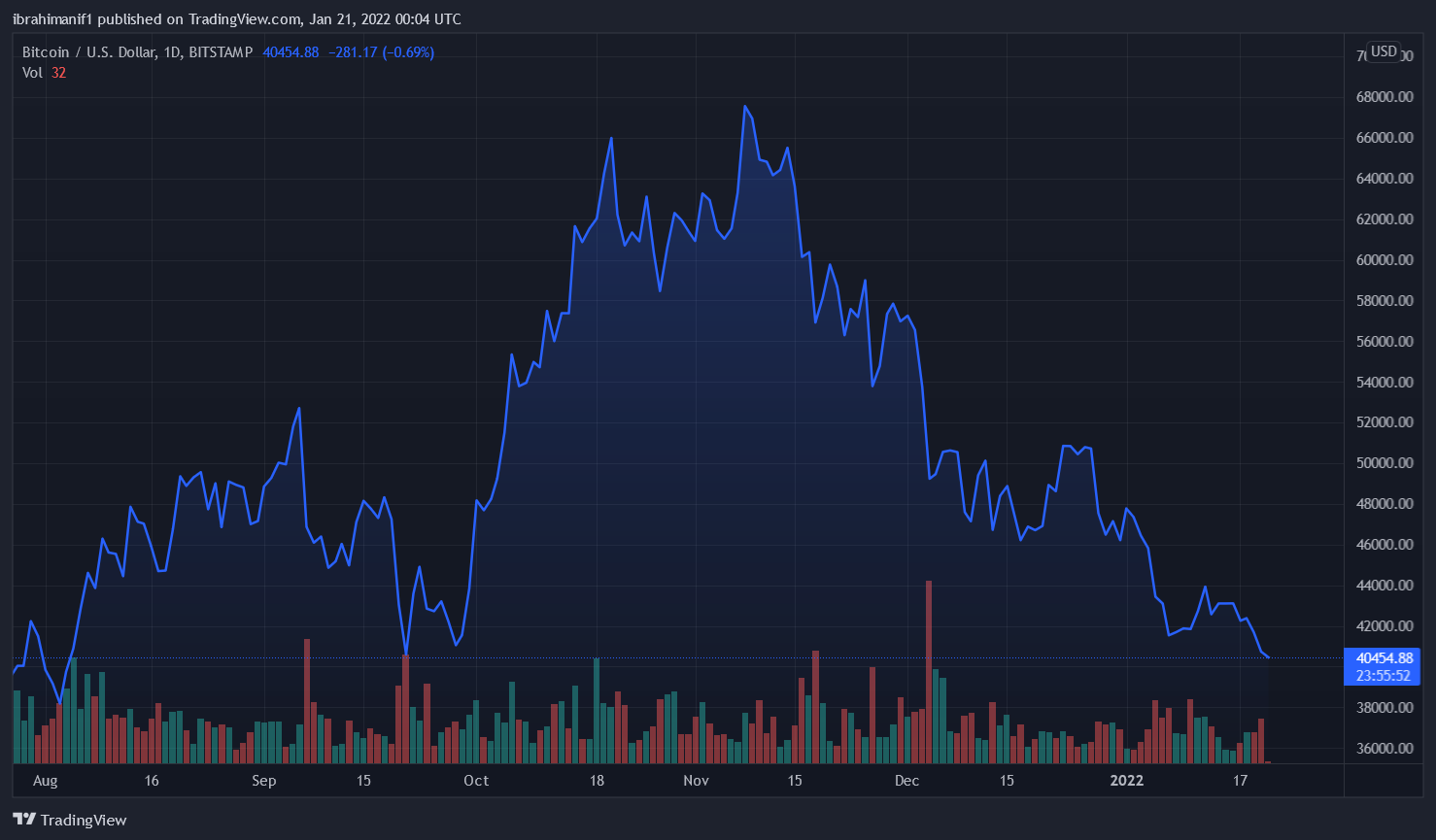1436x840 pixels.
Task: Select the 2022 marker on time axis
Action: pyautogui.click(x=1127, y=781)
